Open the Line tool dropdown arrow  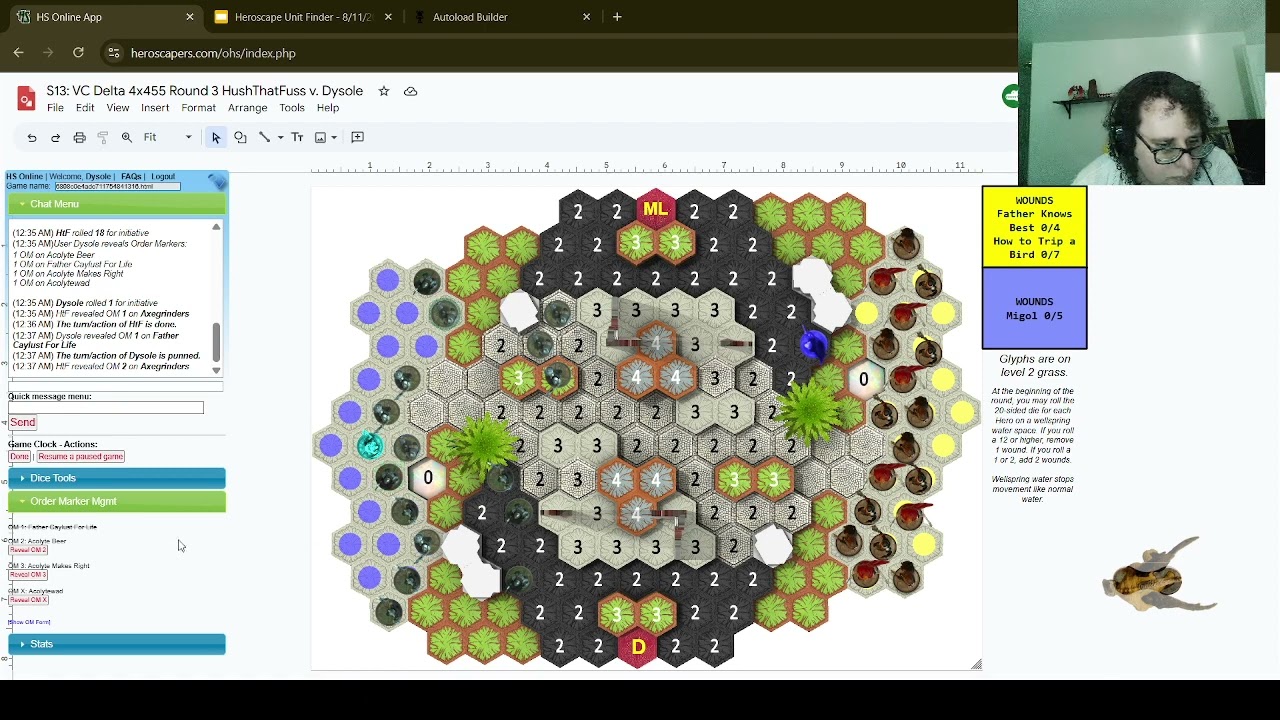pos(280,137)
